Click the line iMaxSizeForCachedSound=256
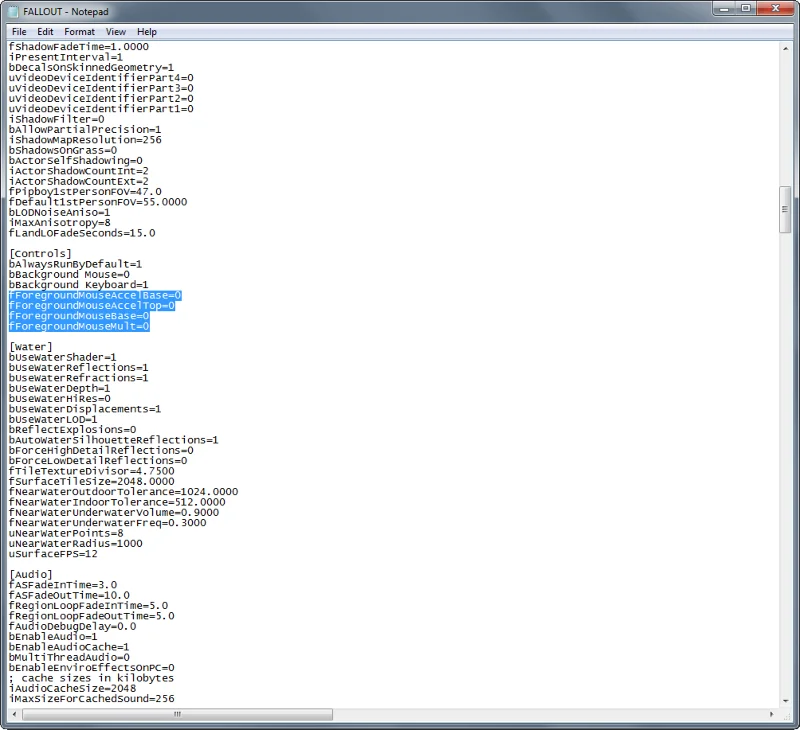This screenshot has width=800, height=730. 91,699
